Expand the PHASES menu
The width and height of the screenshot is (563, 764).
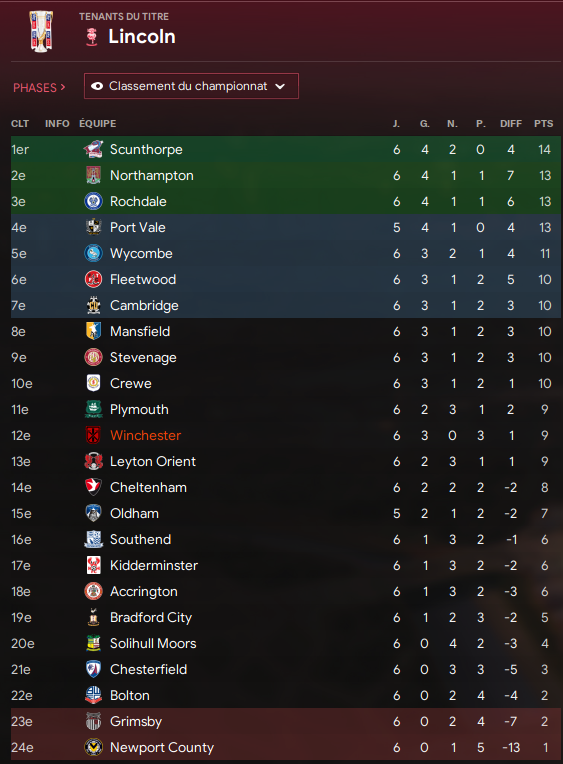39,88
